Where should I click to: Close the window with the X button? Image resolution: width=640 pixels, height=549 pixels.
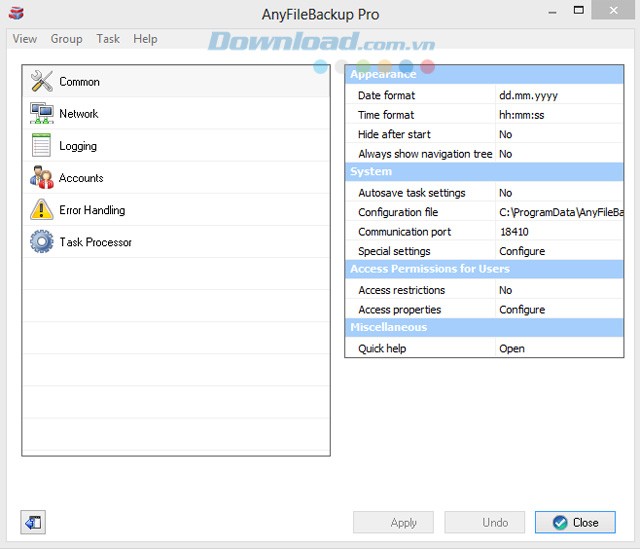(x=613, y=10)
